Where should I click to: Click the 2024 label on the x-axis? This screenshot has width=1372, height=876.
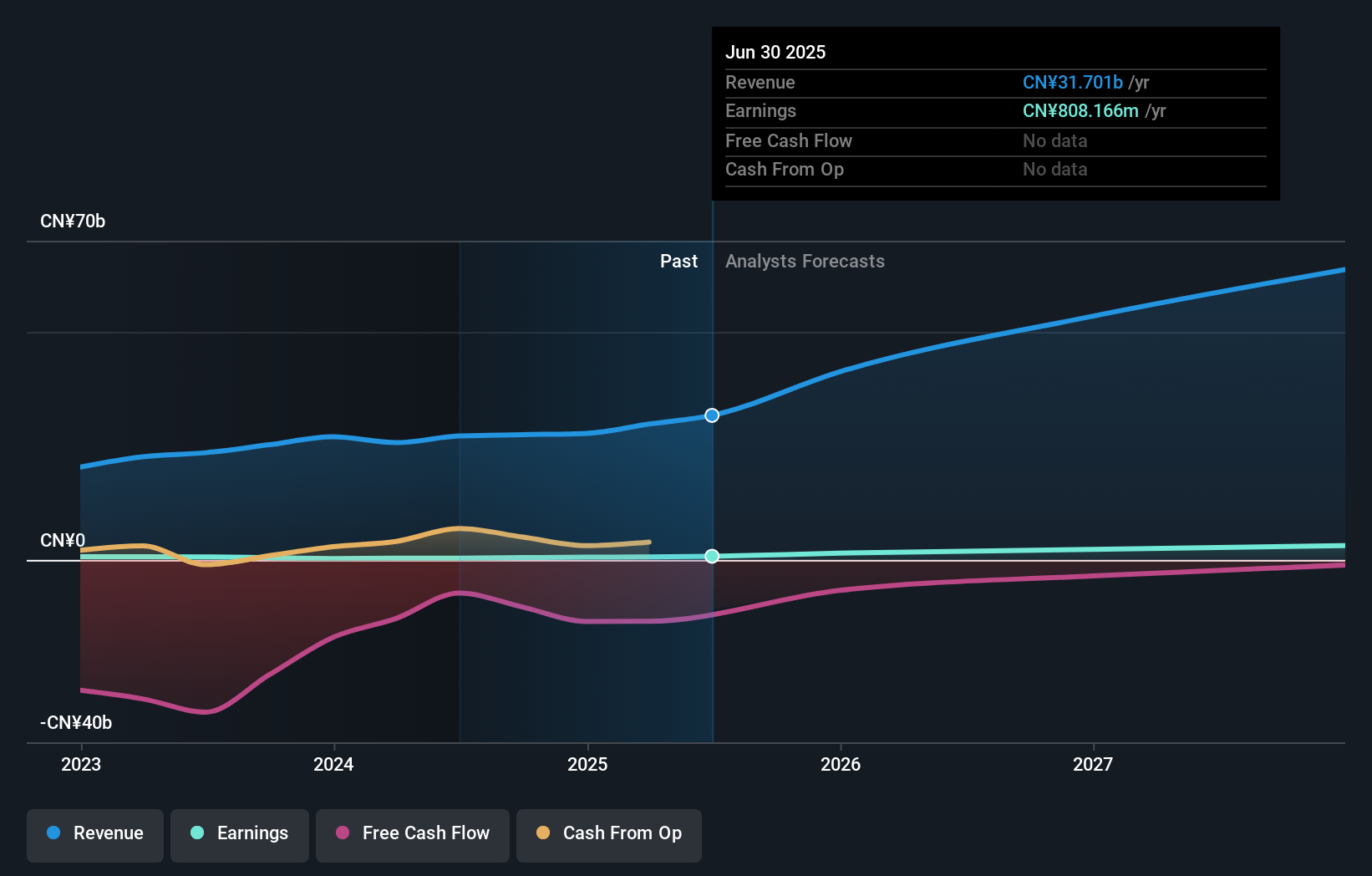(x=333, y=764)
